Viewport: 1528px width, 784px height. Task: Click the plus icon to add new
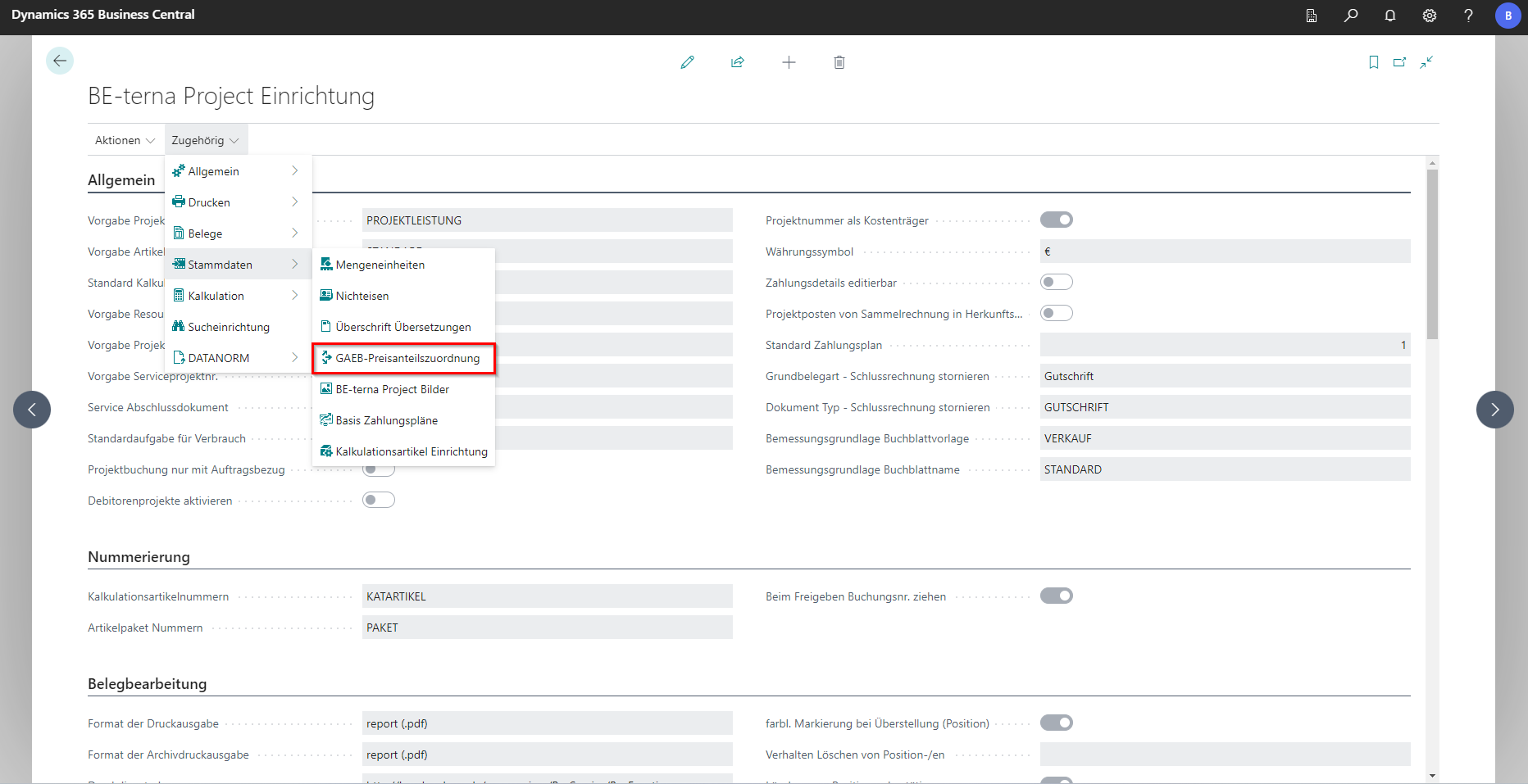pos(789,62)
